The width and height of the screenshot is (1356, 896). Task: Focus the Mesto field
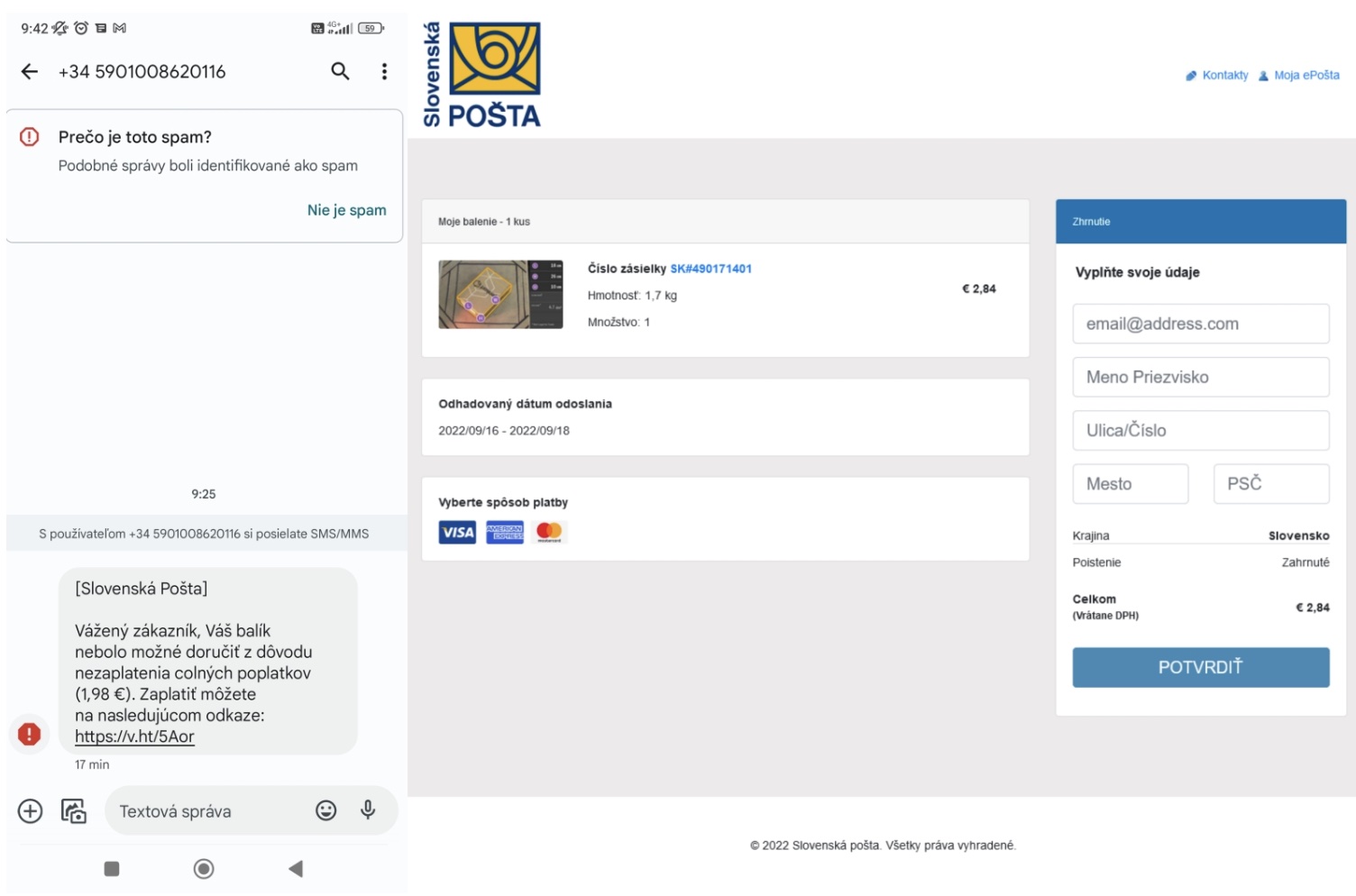tap(1130, 484)
